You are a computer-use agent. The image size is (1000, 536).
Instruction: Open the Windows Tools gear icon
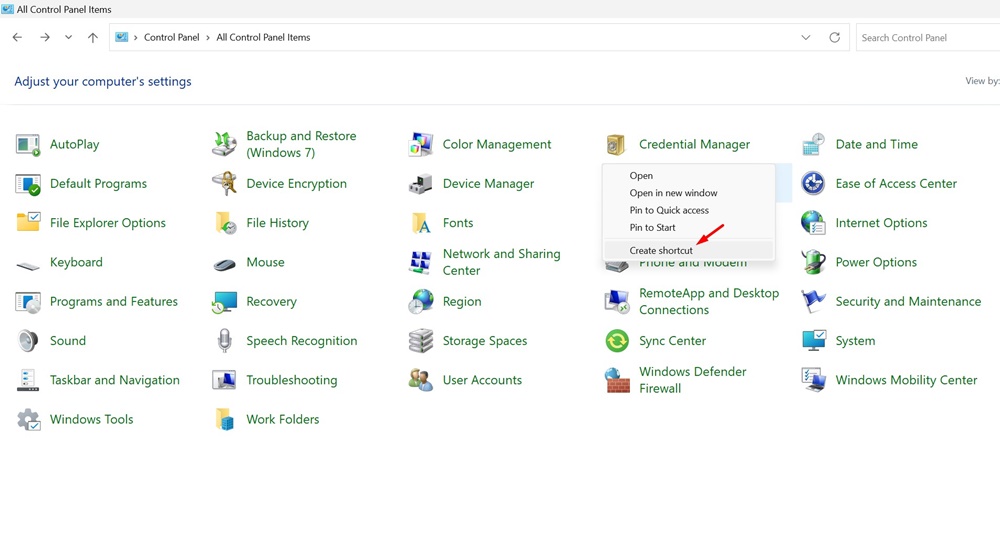pos(28,420)
